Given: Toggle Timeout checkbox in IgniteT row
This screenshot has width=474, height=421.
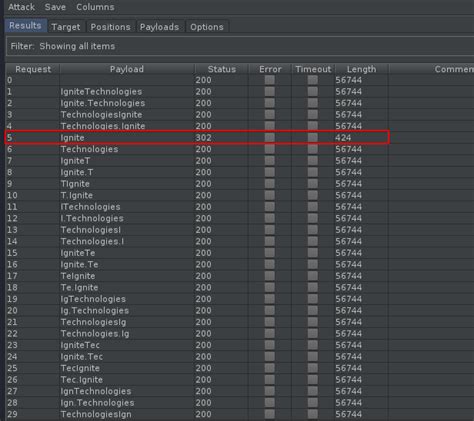Looking at the screenshot, I should click(x=313, y=161).
